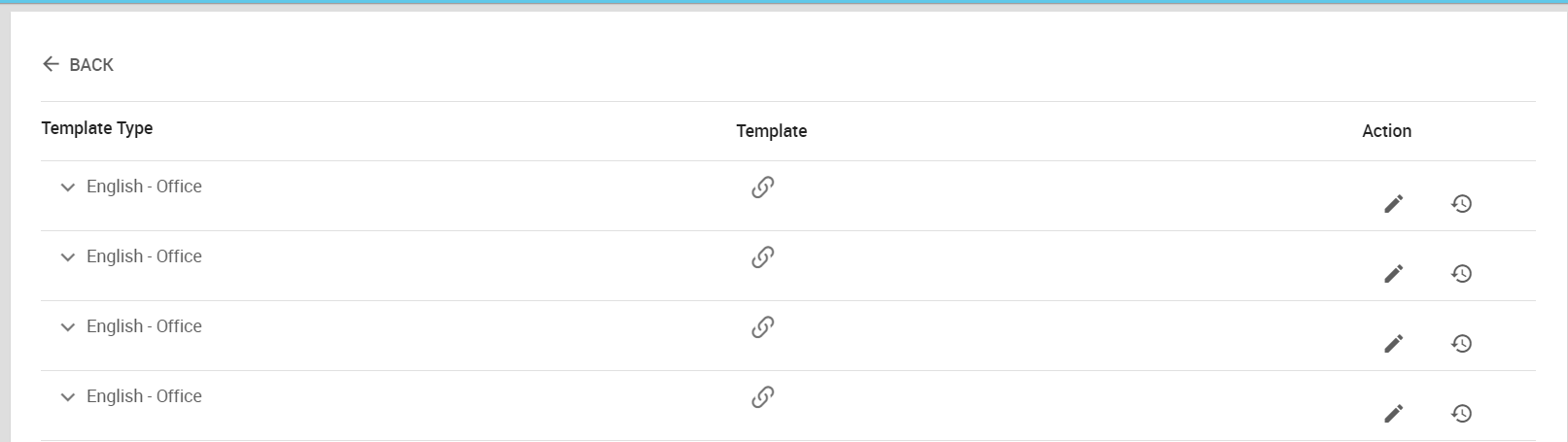Edit the third row's template with the pencil
This screenshot has height=442, width=1568.
point(1393,343)
